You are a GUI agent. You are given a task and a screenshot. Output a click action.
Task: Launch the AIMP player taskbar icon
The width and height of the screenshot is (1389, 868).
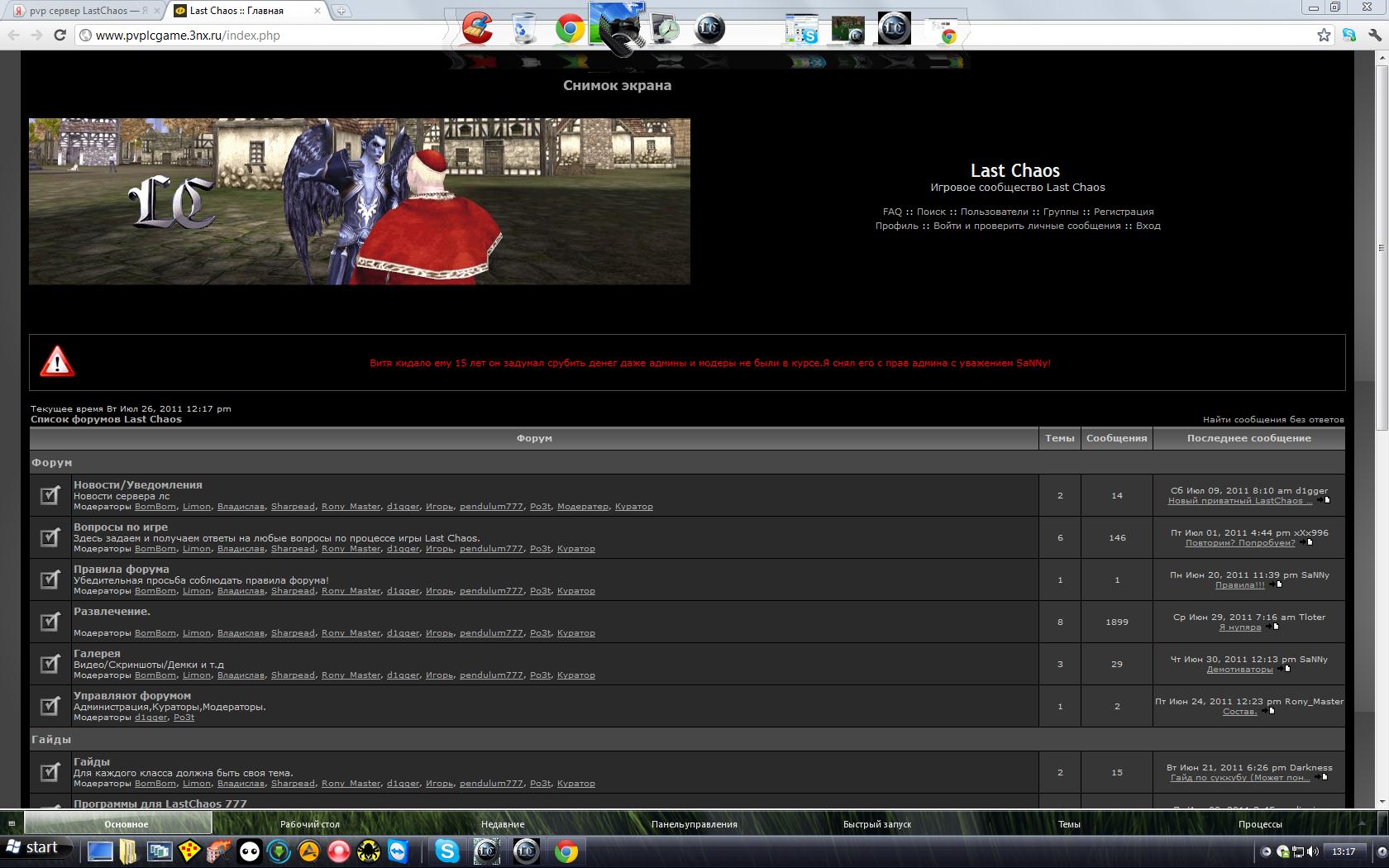[309, 851]
